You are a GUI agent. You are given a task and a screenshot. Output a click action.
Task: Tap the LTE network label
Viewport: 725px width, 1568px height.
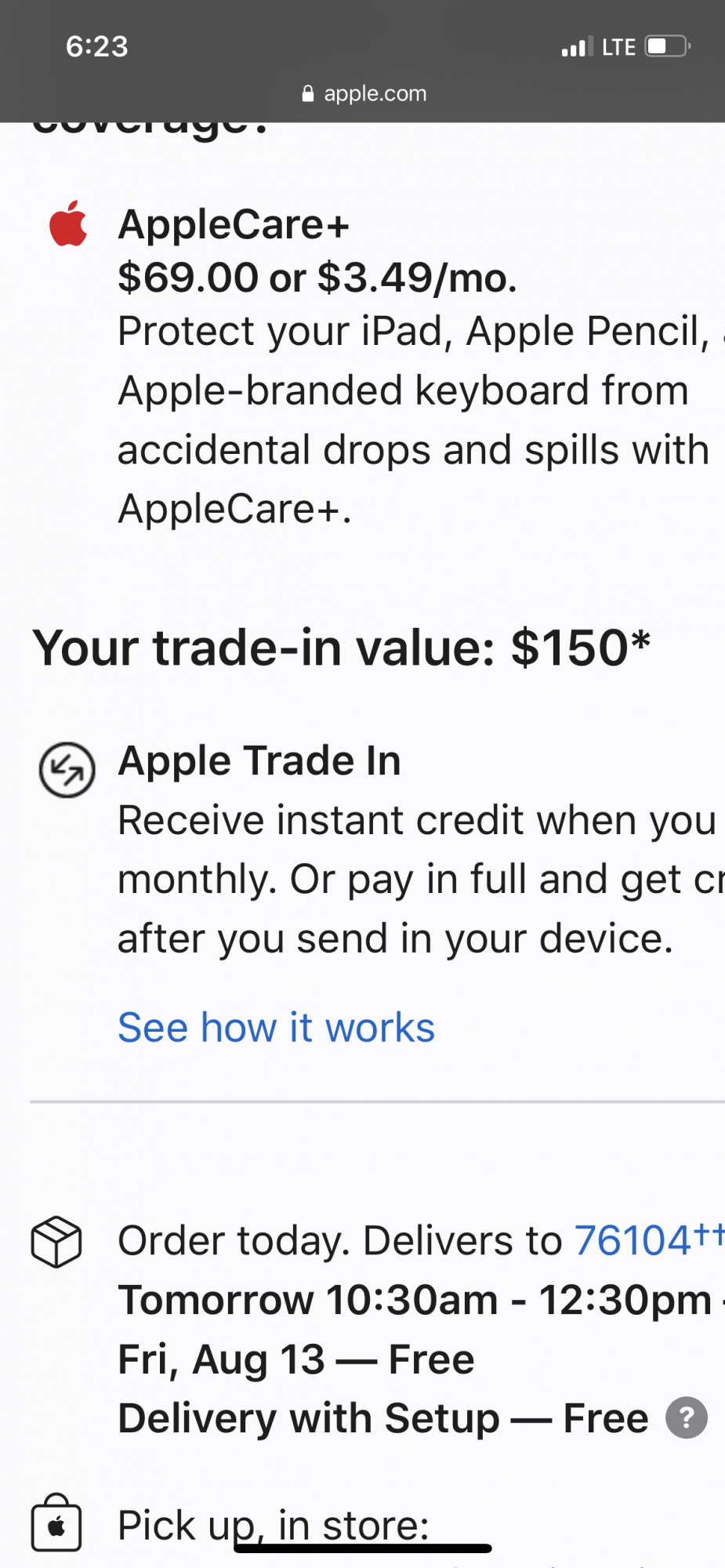618,47
